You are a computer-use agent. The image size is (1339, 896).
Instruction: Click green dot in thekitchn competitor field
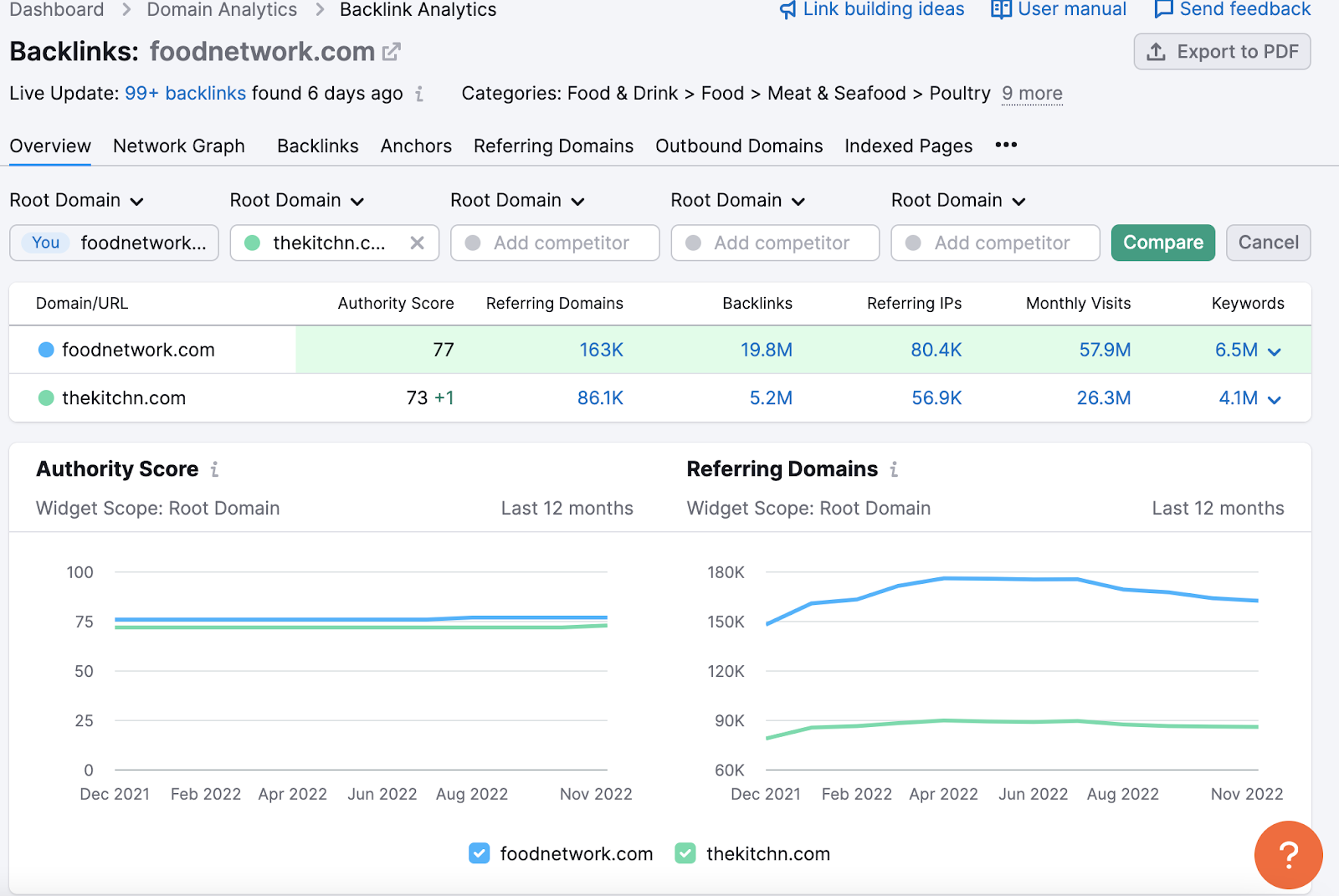coord(252,243)
